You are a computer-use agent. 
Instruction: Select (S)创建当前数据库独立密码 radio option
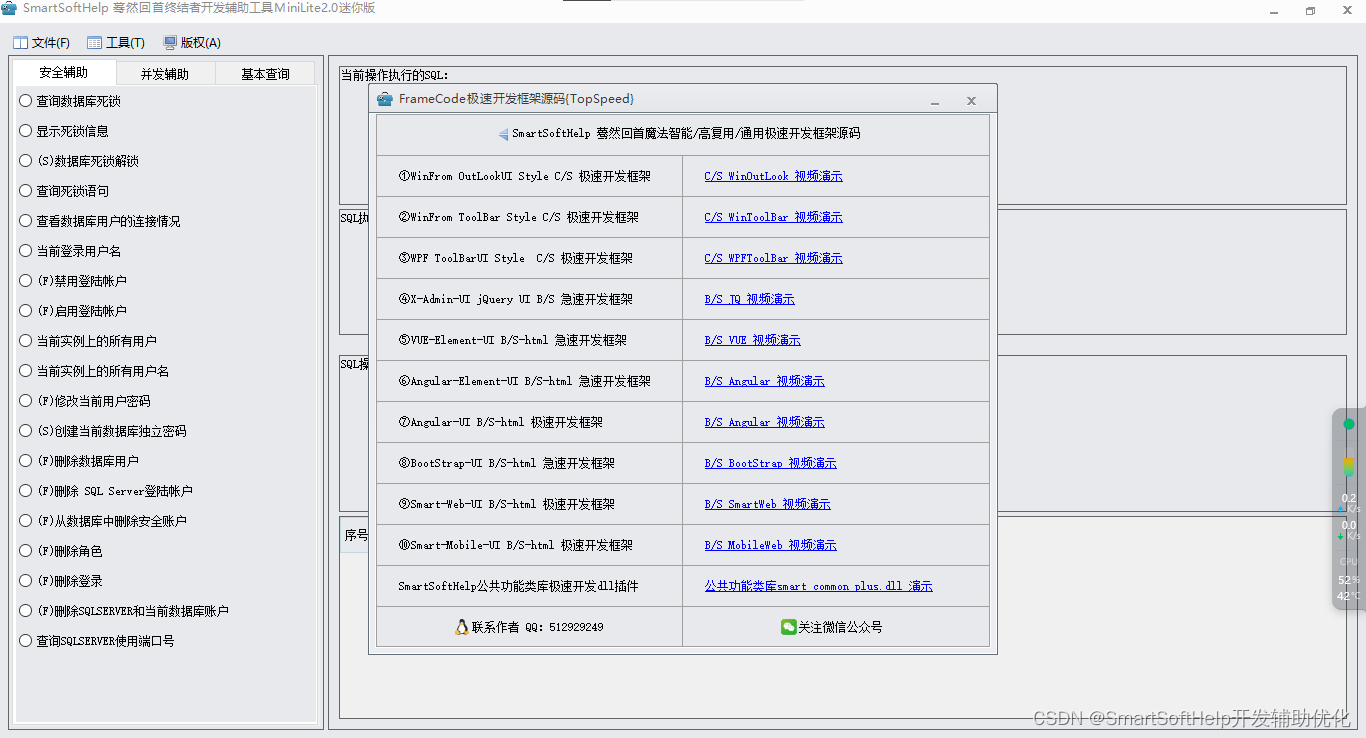(103, 431)
